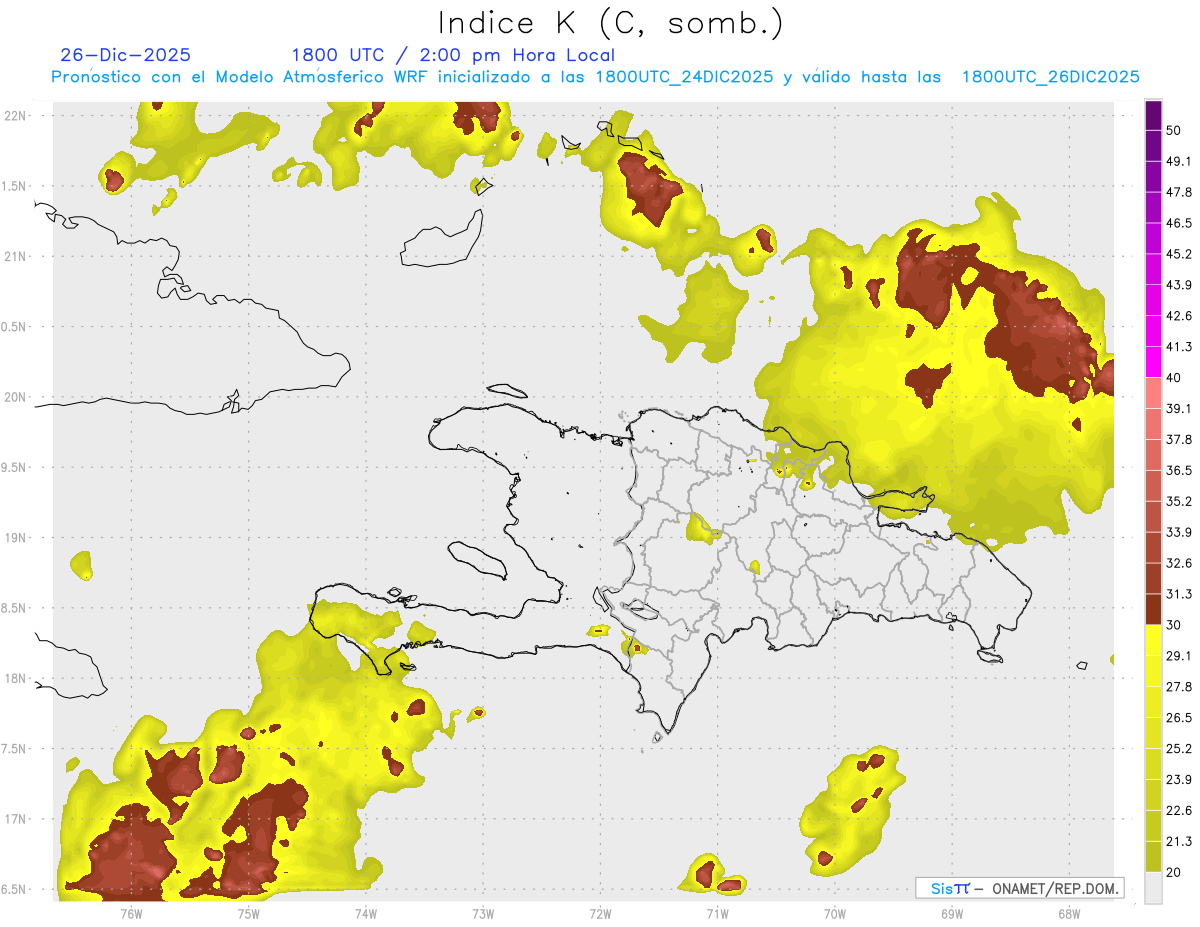Click the '75W' longitude axis label
Viewport: 1200px width, 927px height.
point(248,913)
